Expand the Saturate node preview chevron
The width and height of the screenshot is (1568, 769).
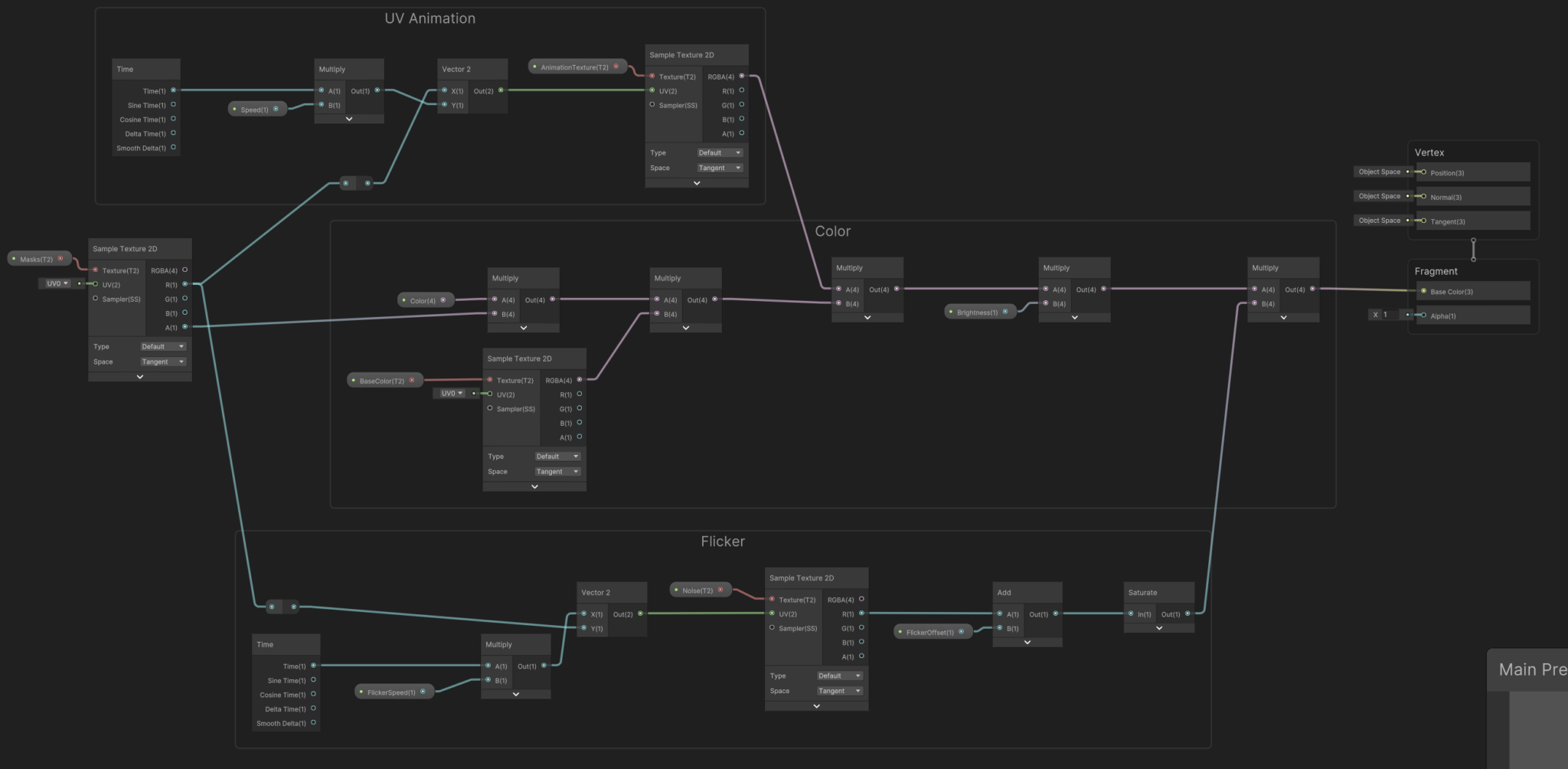coord(1159,628)
